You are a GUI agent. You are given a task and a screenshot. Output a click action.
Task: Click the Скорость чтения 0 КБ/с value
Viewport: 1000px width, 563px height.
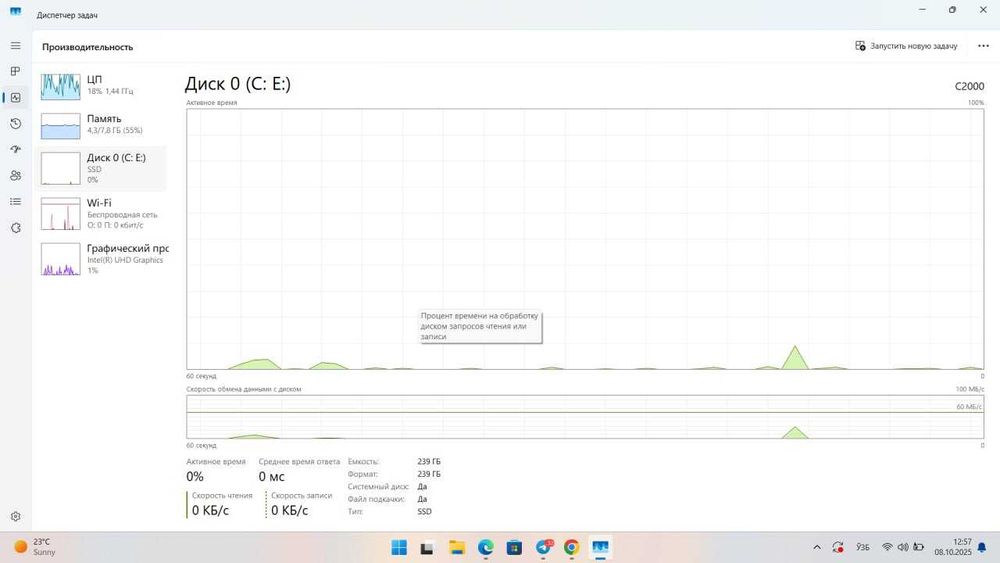[x=210, y=510]
